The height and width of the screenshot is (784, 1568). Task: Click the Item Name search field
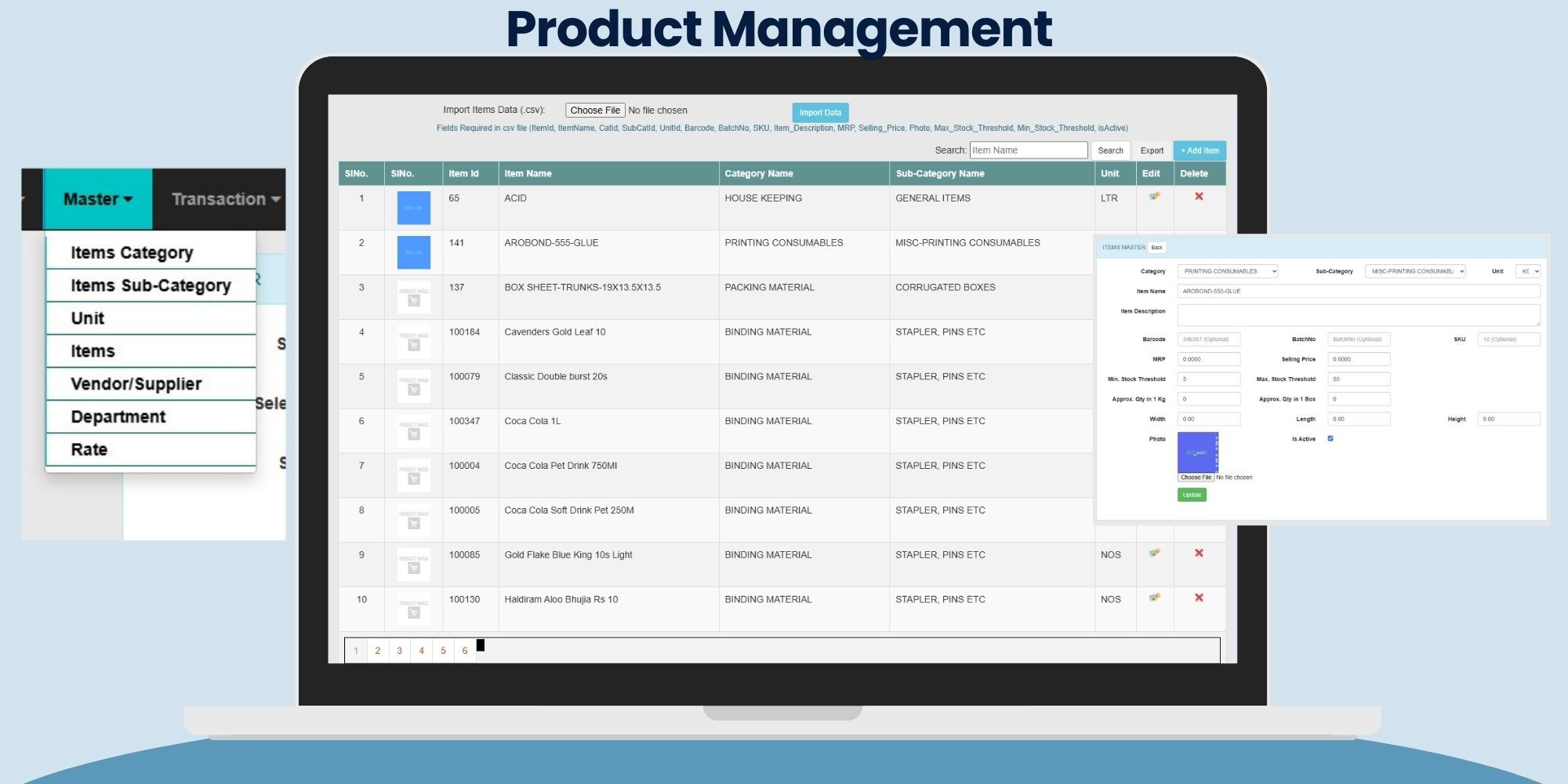click(1028, 151)
